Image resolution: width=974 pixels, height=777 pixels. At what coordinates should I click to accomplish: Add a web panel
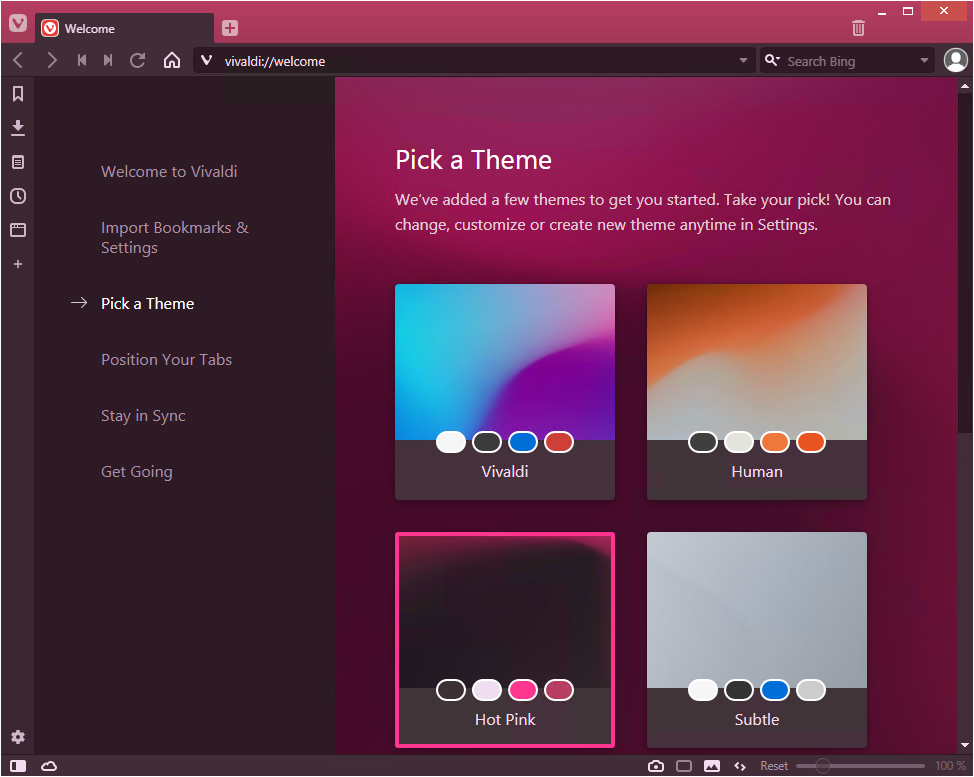[x=18, y=264]
